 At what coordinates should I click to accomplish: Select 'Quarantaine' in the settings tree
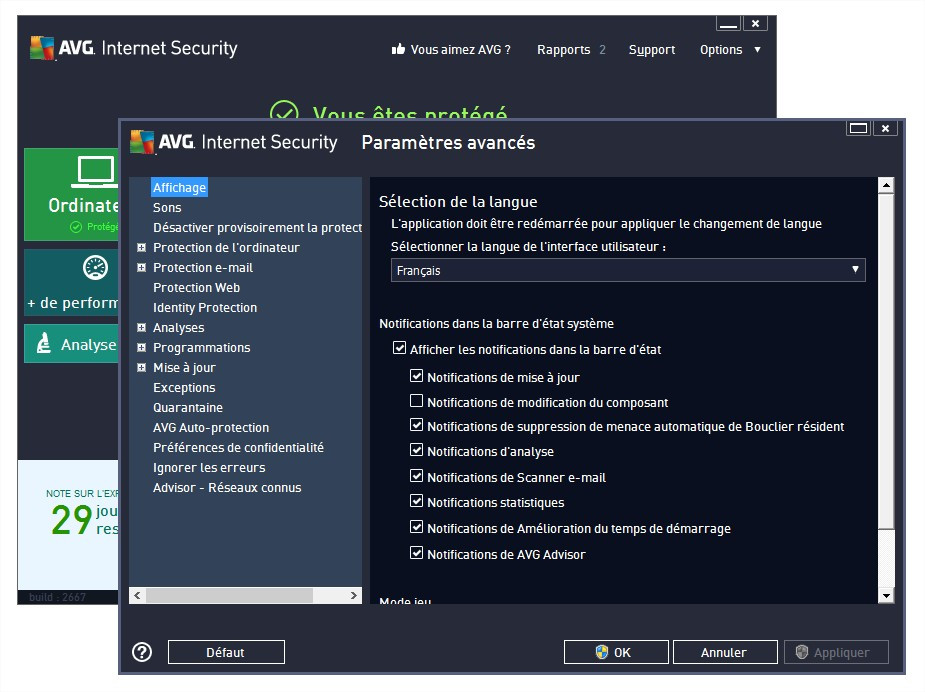tap(188, 408)
